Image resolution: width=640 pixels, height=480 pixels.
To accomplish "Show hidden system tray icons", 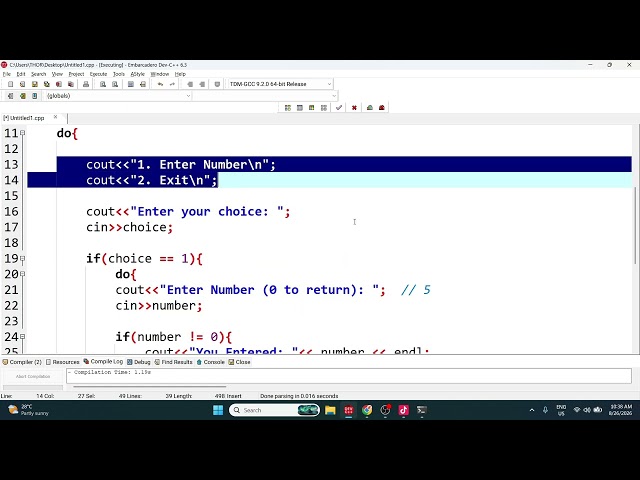I will pyautogui.click(x=532, y=410).
